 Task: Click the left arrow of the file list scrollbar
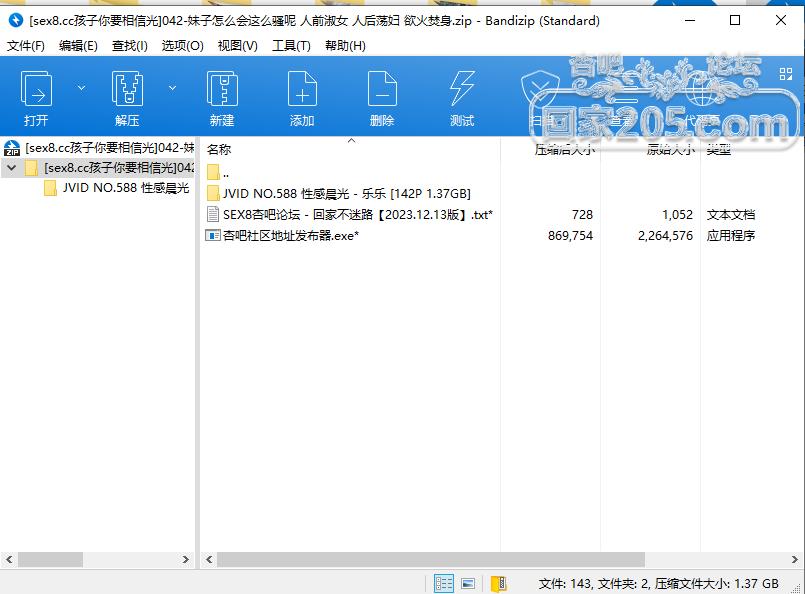pos(209,560)
